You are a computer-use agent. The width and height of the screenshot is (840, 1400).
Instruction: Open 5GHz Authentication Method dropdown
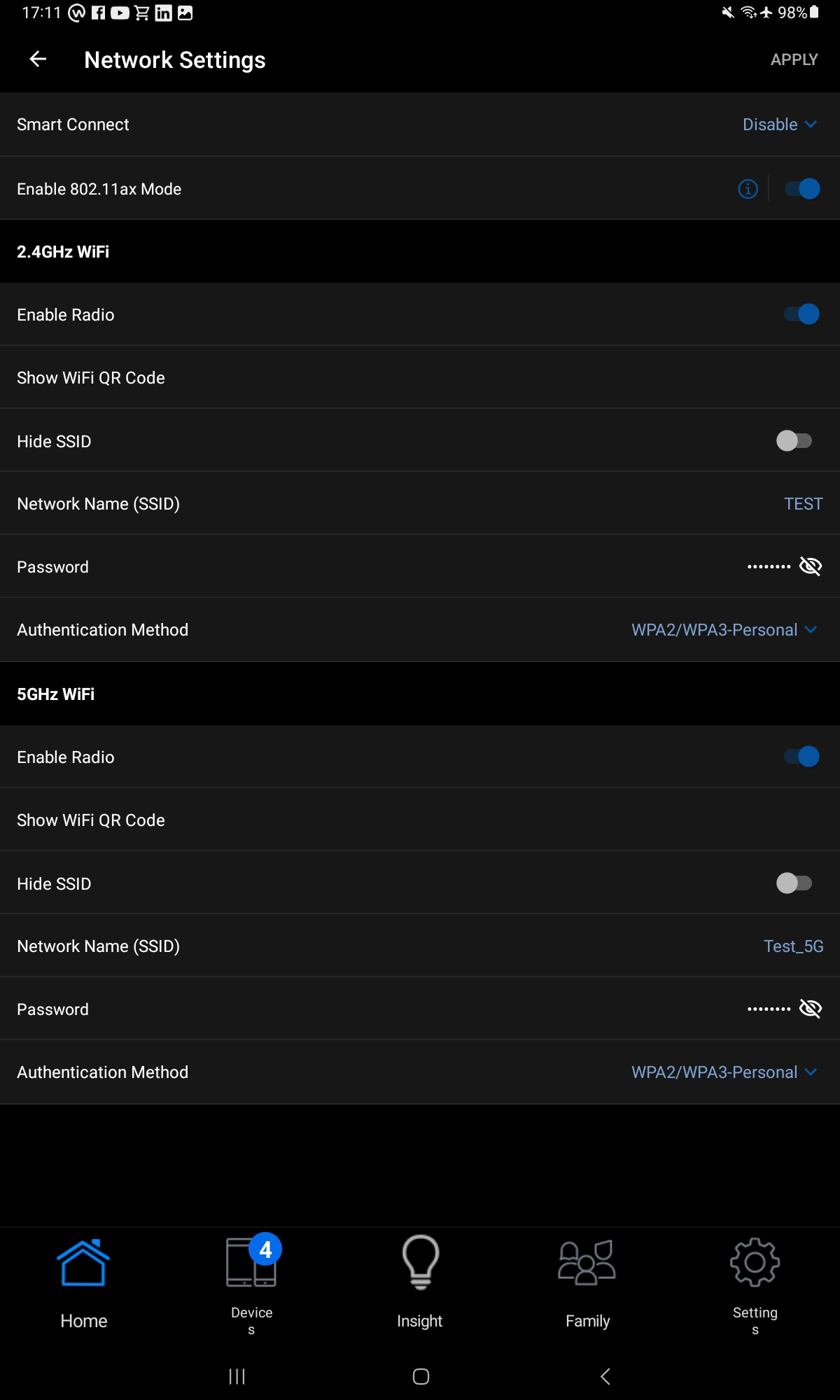tap(724, 1072)
